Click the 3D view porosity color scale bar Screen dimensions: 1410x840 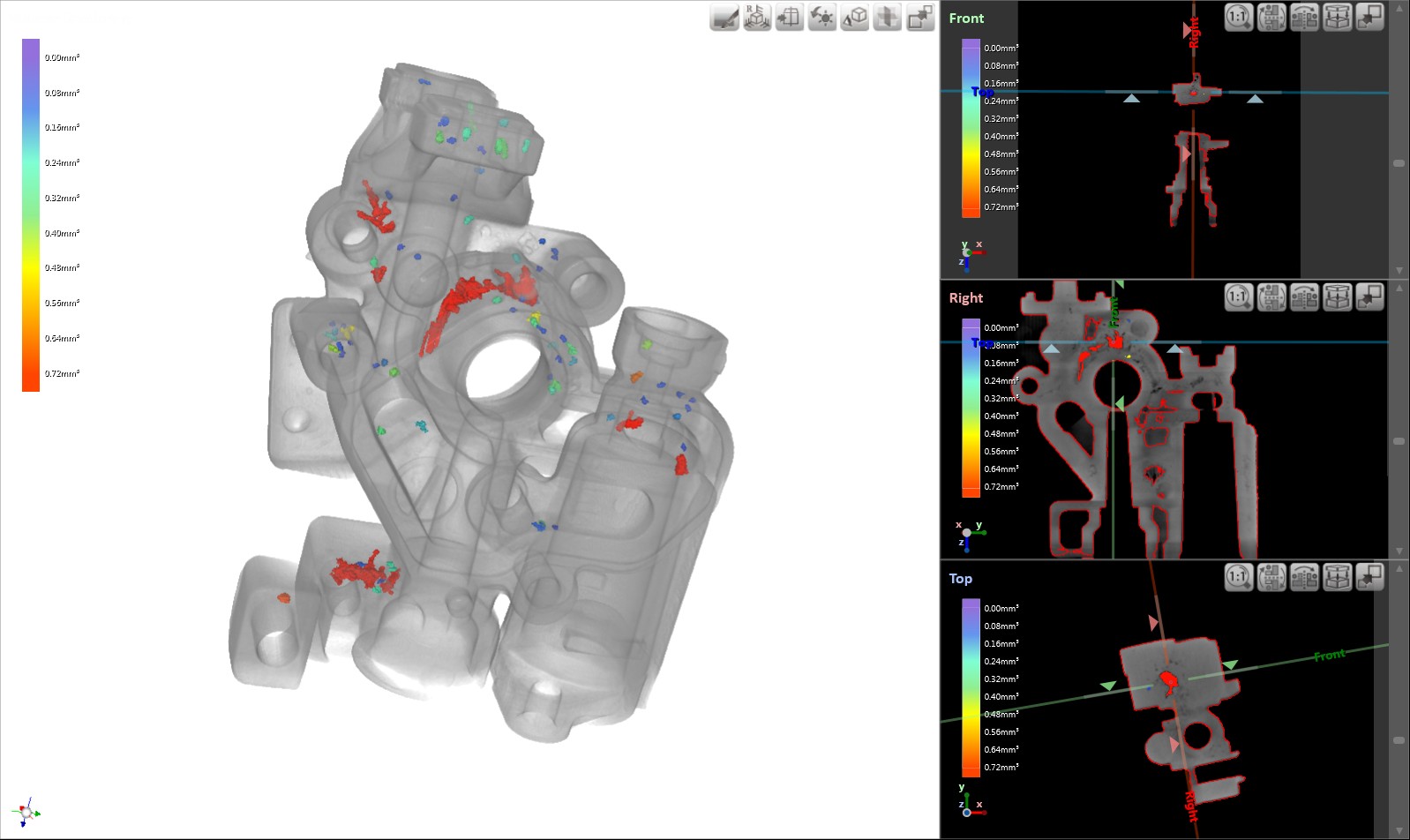[x=31, y=214]
